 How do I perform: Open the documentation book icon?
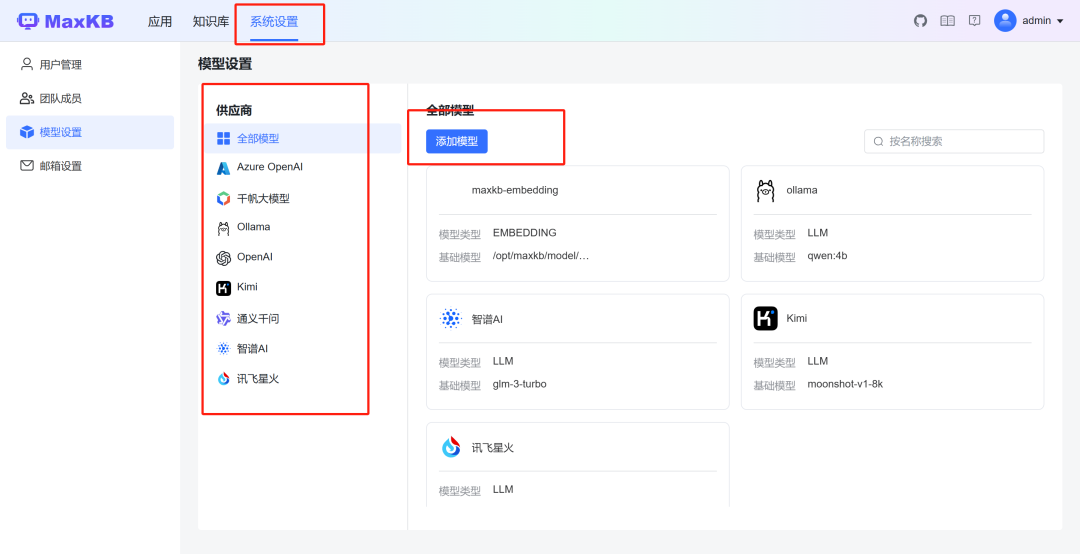coord(948,21)
